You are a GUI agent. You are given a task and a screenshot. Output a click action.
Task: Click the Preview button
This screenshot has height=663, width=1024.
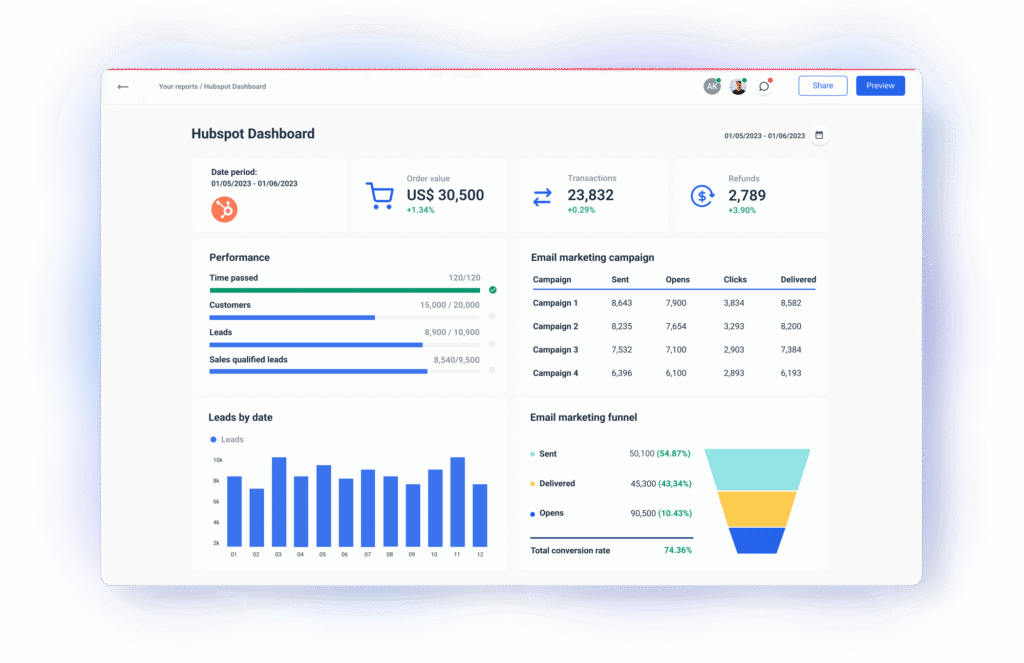point(880,86)
